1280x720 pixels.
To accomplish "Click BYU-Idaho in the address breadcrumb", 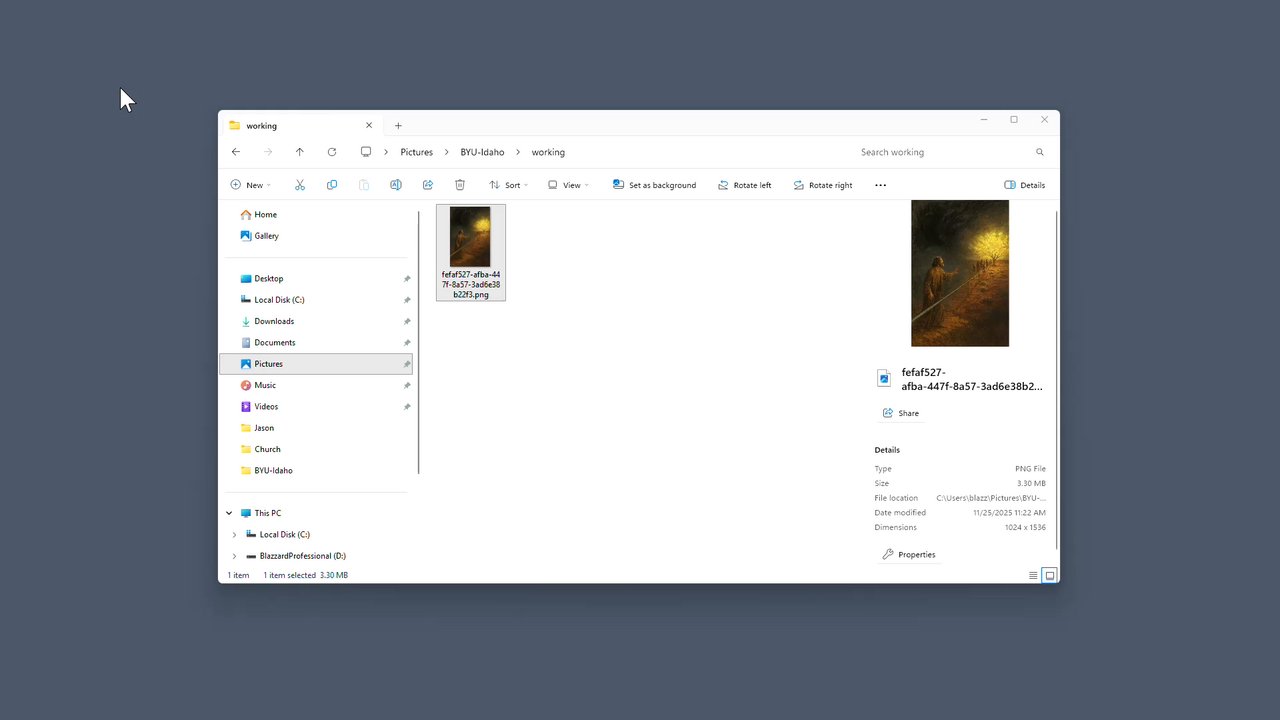I will click(x=482, y=152).
